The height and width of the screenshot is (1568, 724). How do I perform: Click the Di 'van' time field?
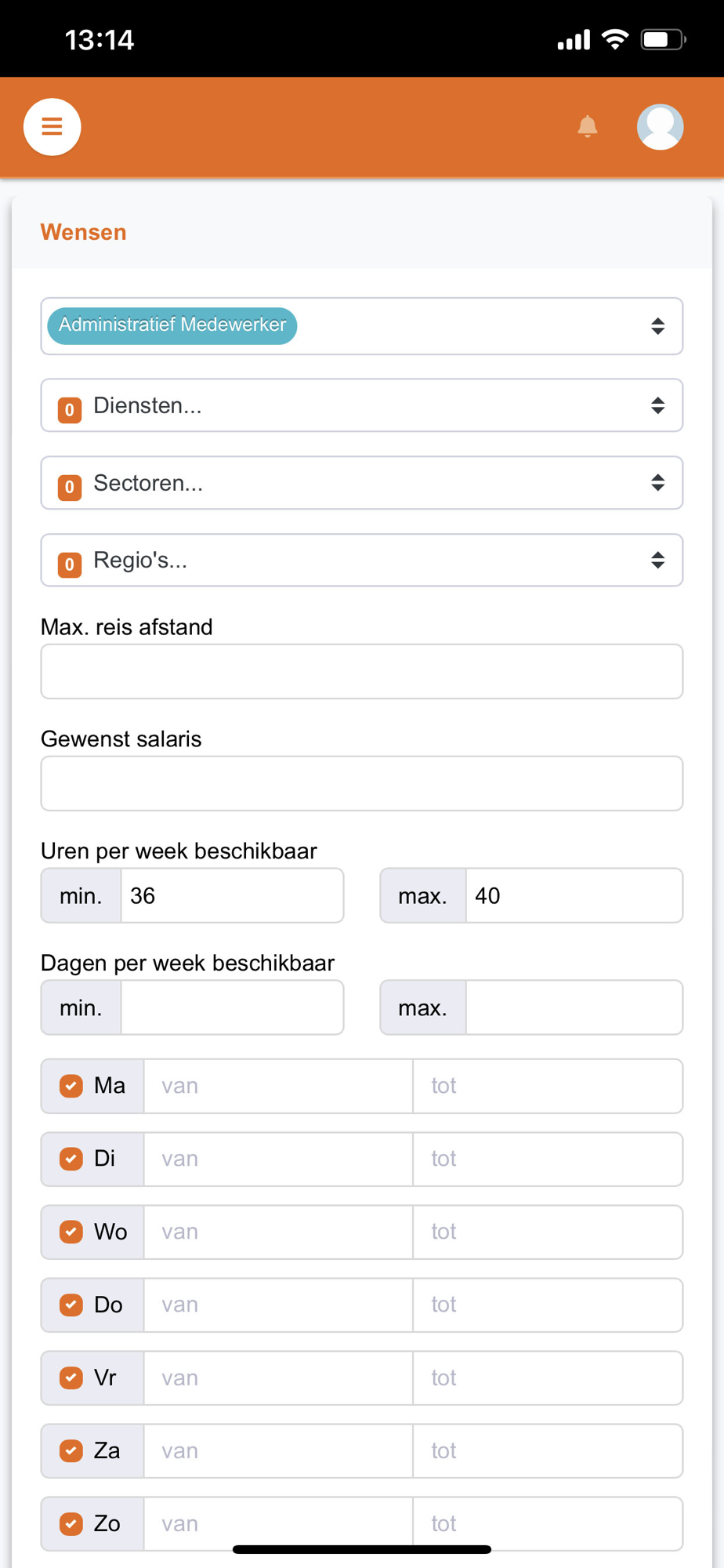(278, 1159)
